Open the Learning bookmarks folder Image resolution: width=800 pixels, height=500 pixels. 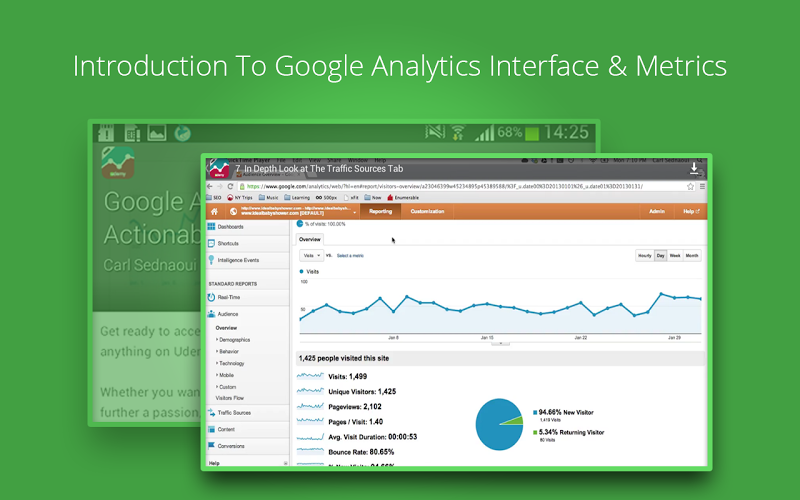tap(297, 197)
